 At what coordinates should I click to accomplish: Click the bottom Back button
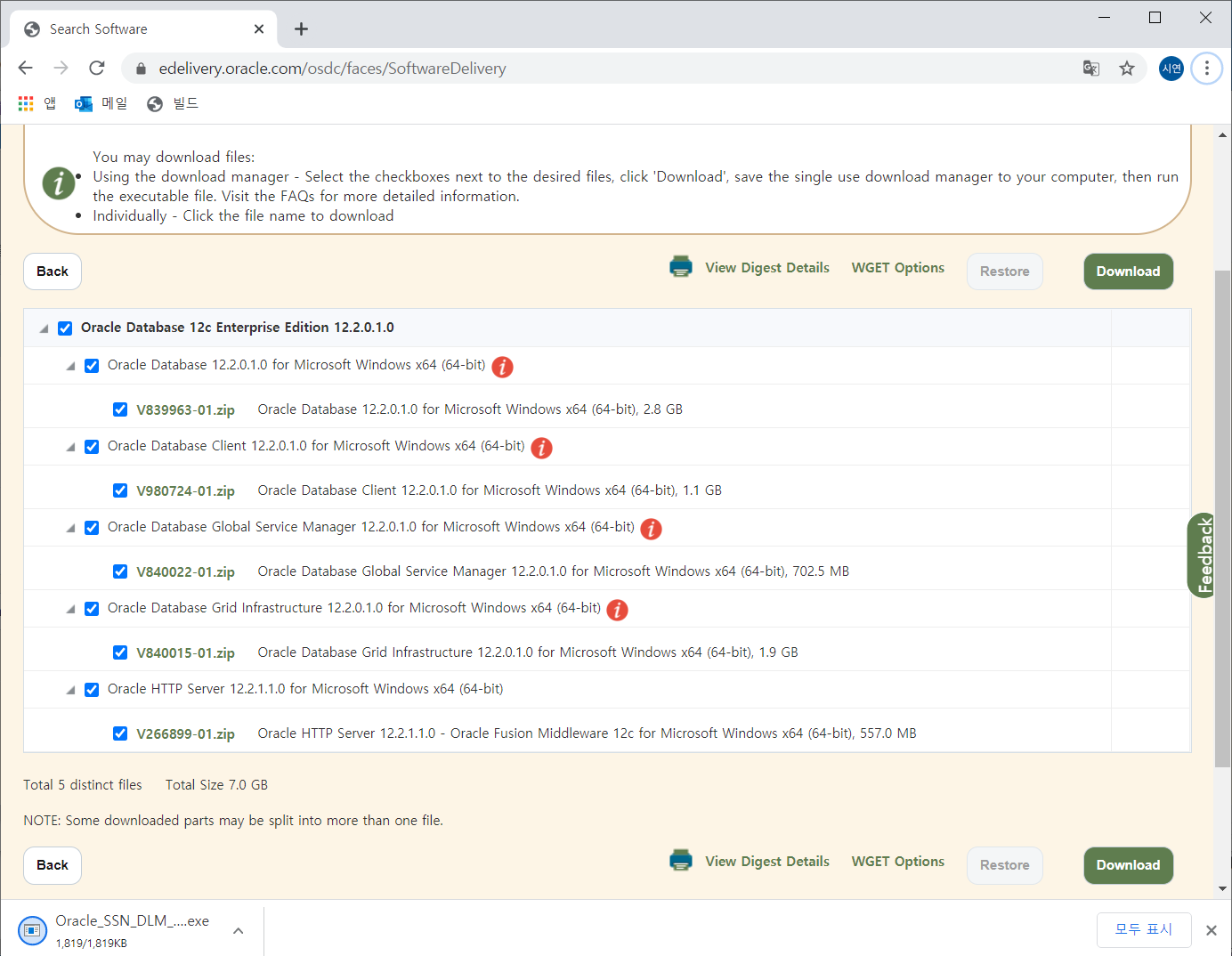tap(53, 865)
